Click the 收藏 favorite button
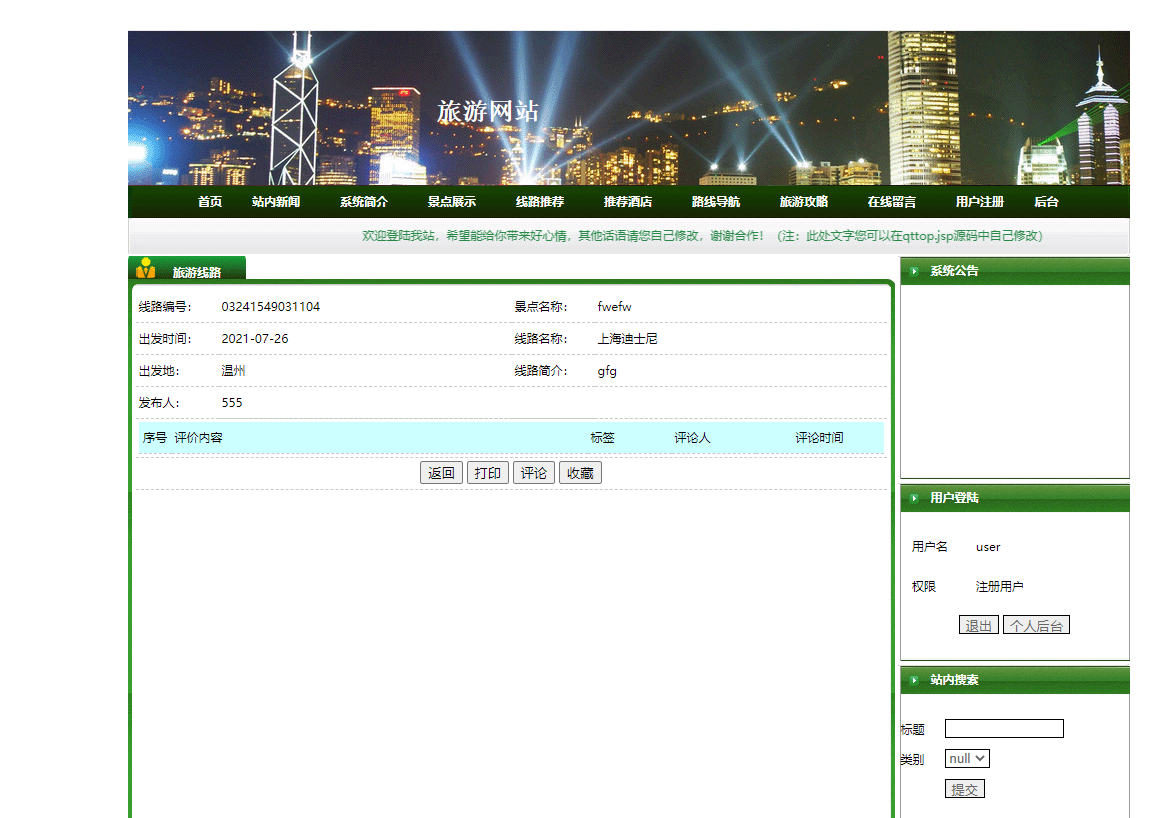This screenshot has width=1158, height=818. coord(580,472)
